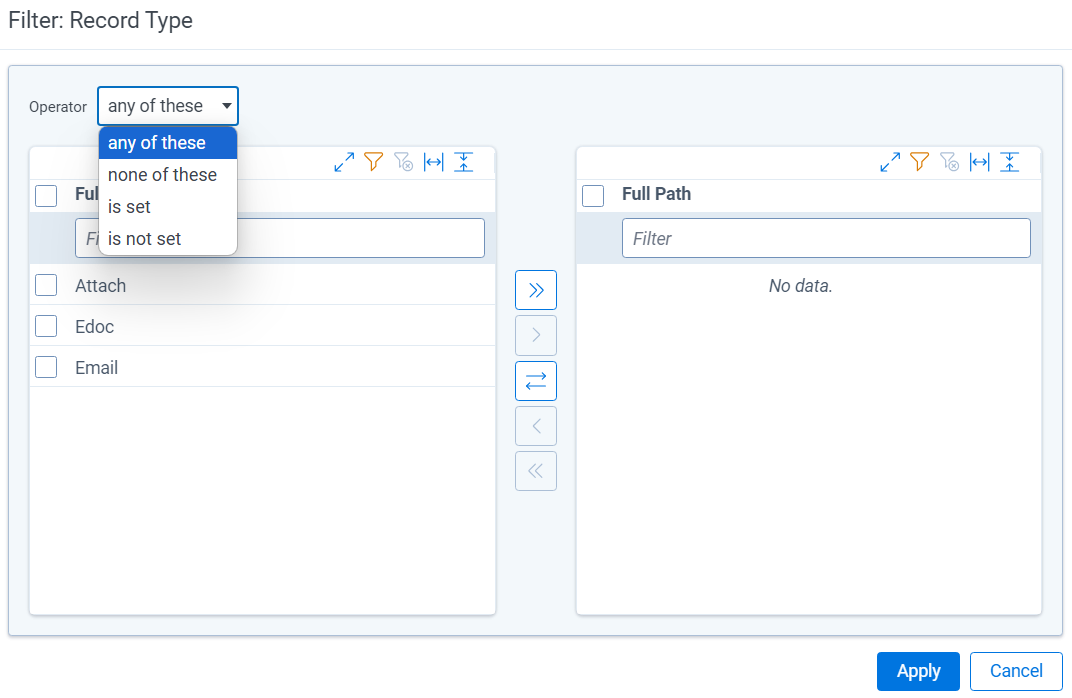Screen dimensions: 1072x698
Task: Toggle the filter row in the right list
Action: (920, 162)
